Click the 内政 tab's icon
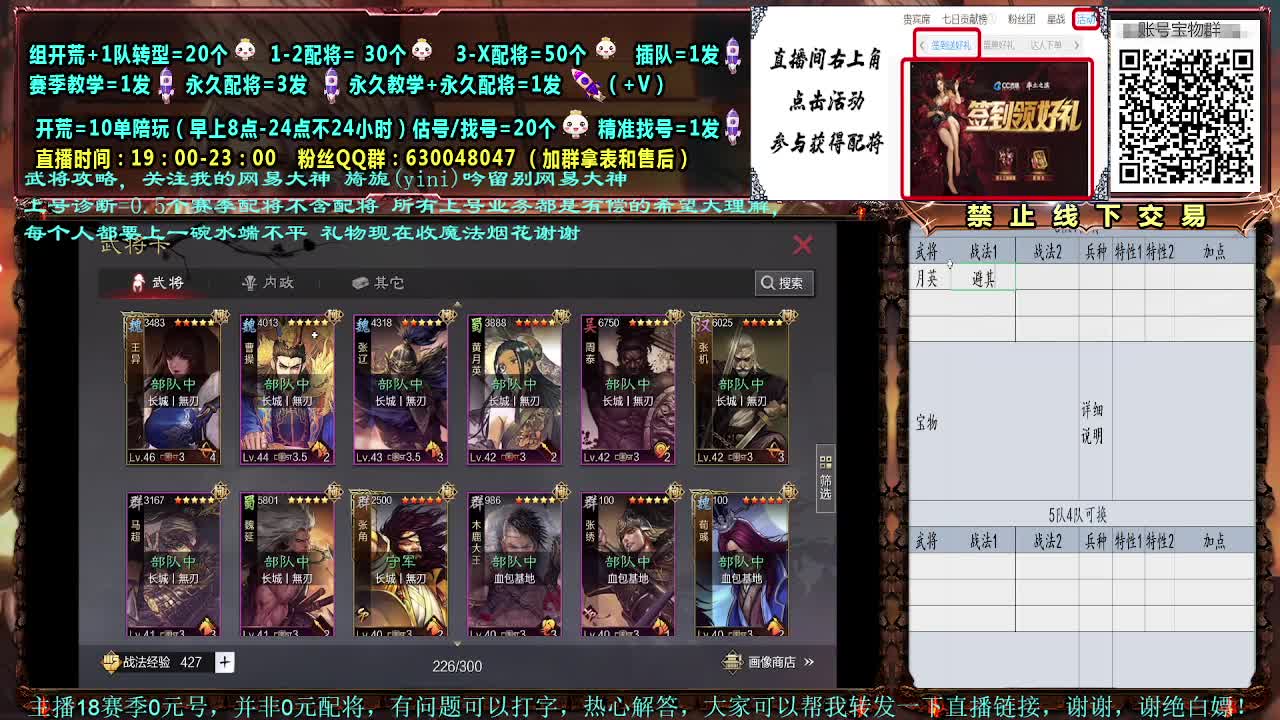This screenshot has height=720, width=1280. click(x=250, y=283)
